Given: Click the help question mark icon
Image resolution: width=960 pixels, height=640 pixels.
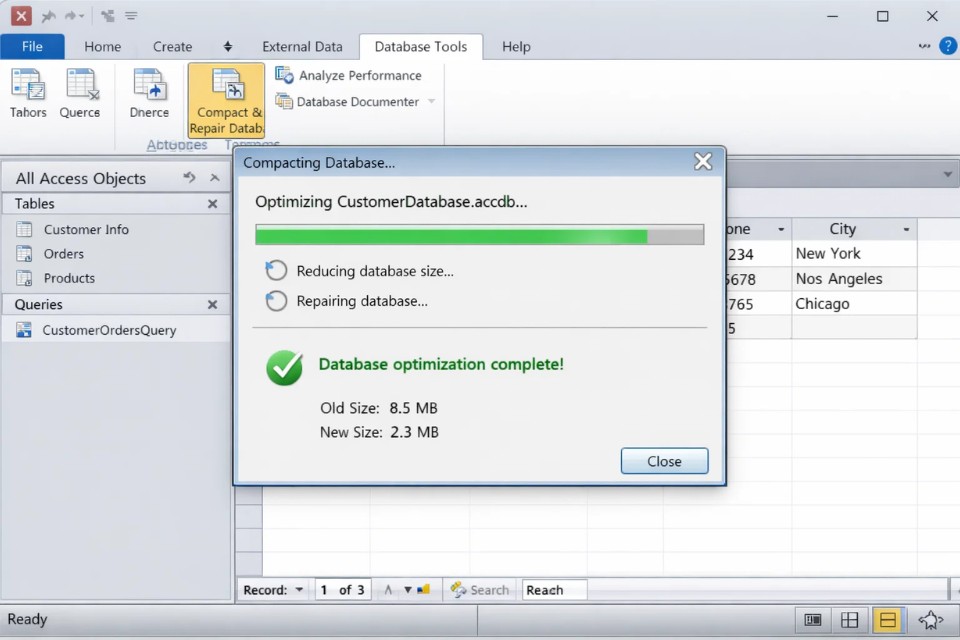Looking at the screenshot, I should (947, 46).
